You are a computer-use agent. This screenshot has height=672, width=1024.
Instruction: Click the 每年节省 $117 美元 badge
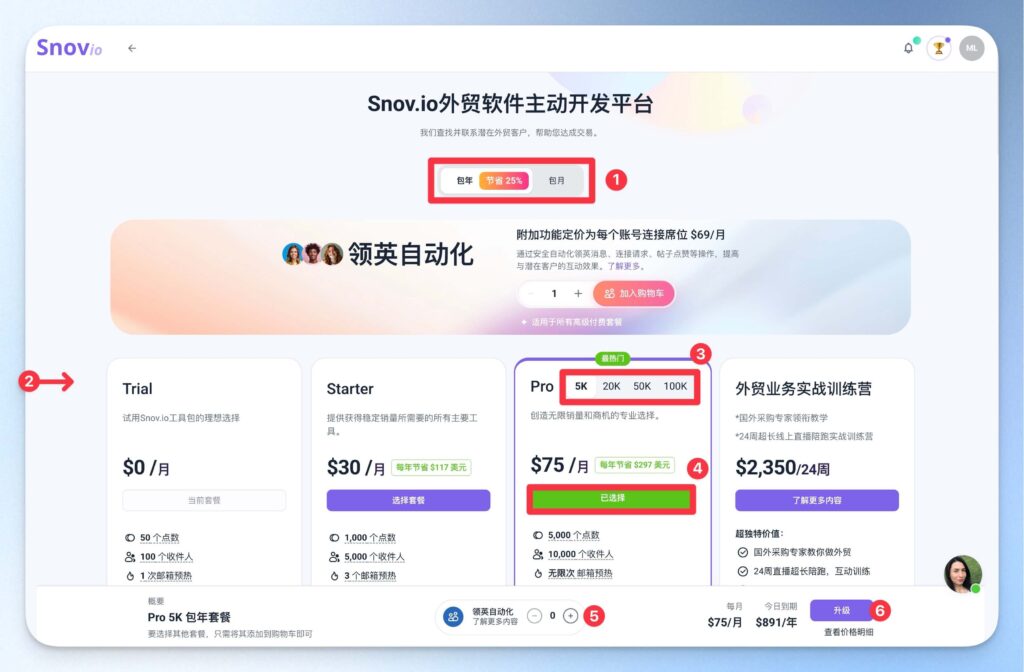(431, 468)
